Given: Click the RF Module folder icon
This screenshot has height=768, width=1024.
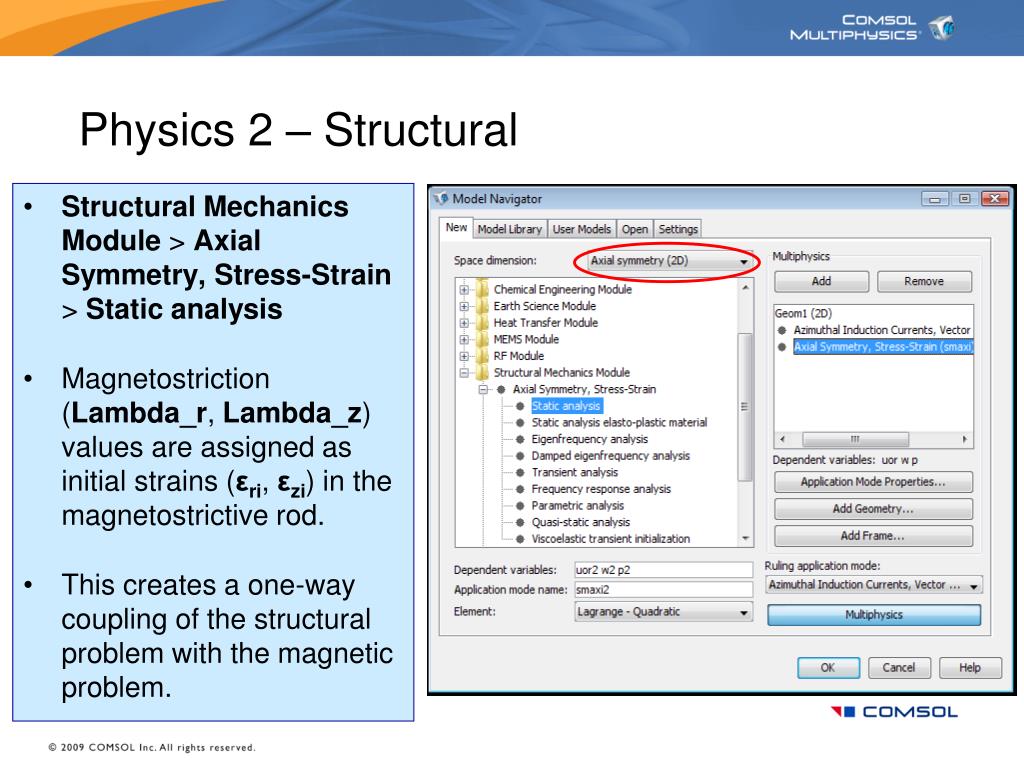Looking at the screenshot, I should click(x=482, y=355).
